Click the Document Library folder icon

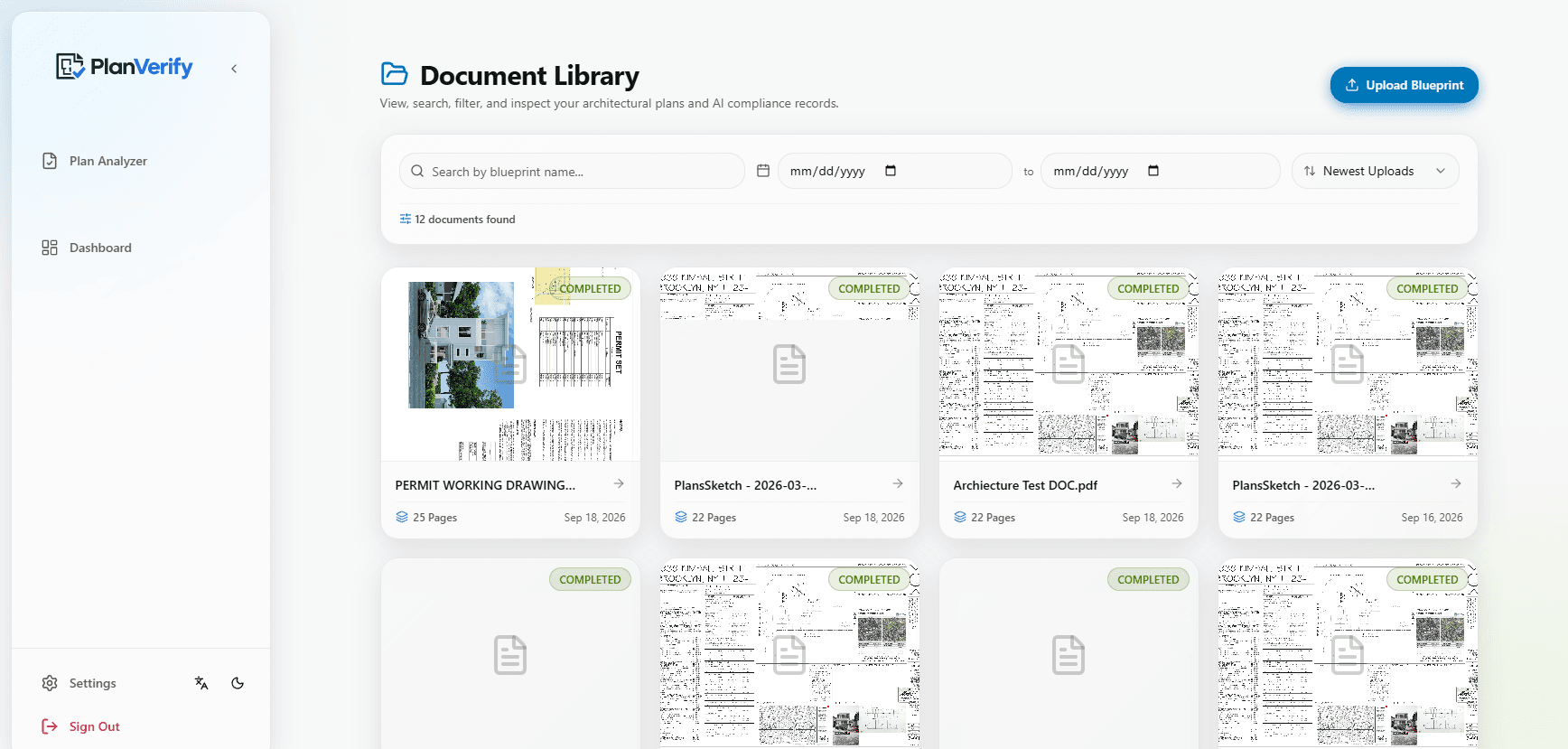(x=394, y=74)
